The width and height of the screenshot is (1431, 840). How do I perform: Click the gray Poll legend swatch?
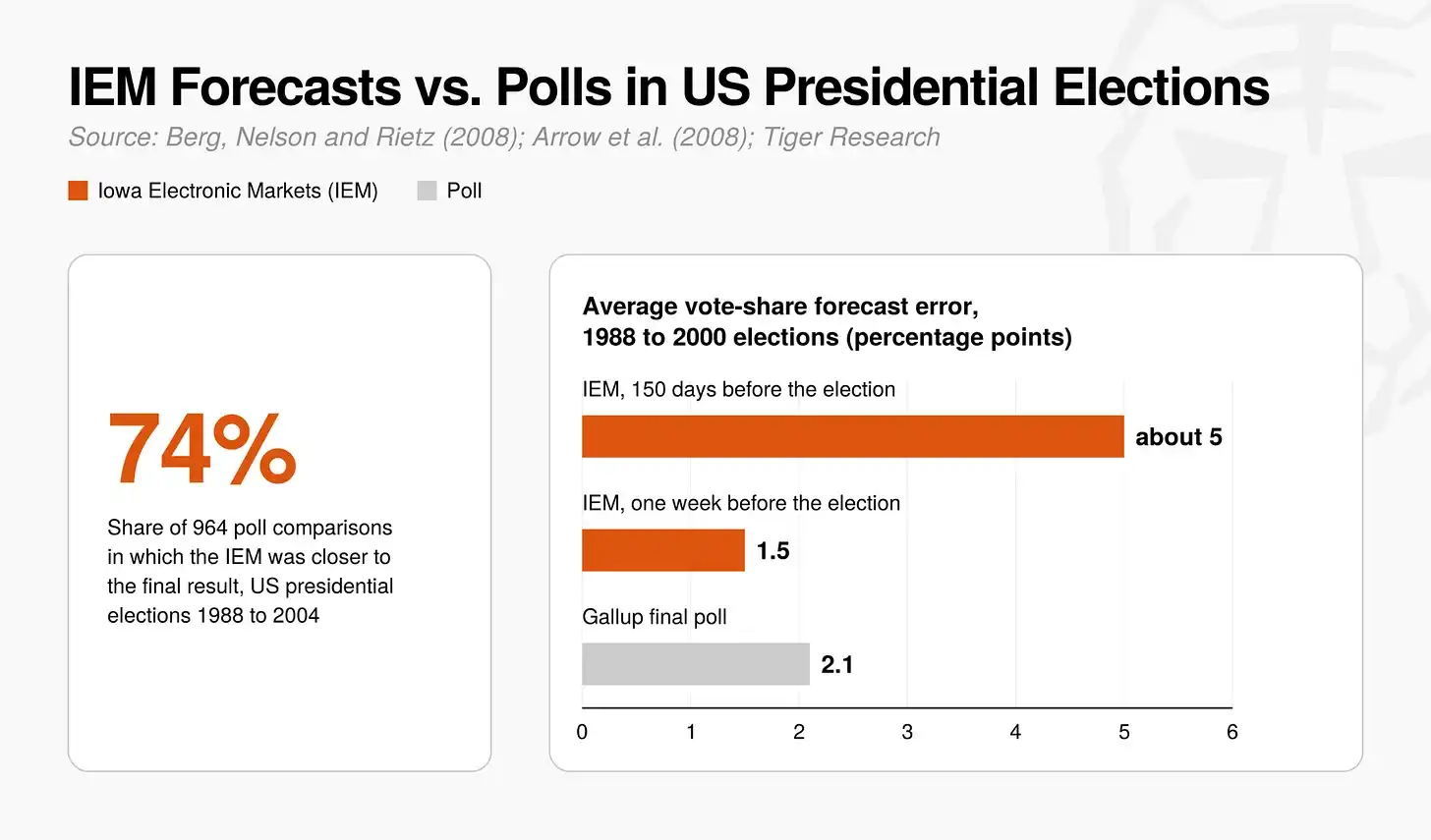click(x=427, y=191)
